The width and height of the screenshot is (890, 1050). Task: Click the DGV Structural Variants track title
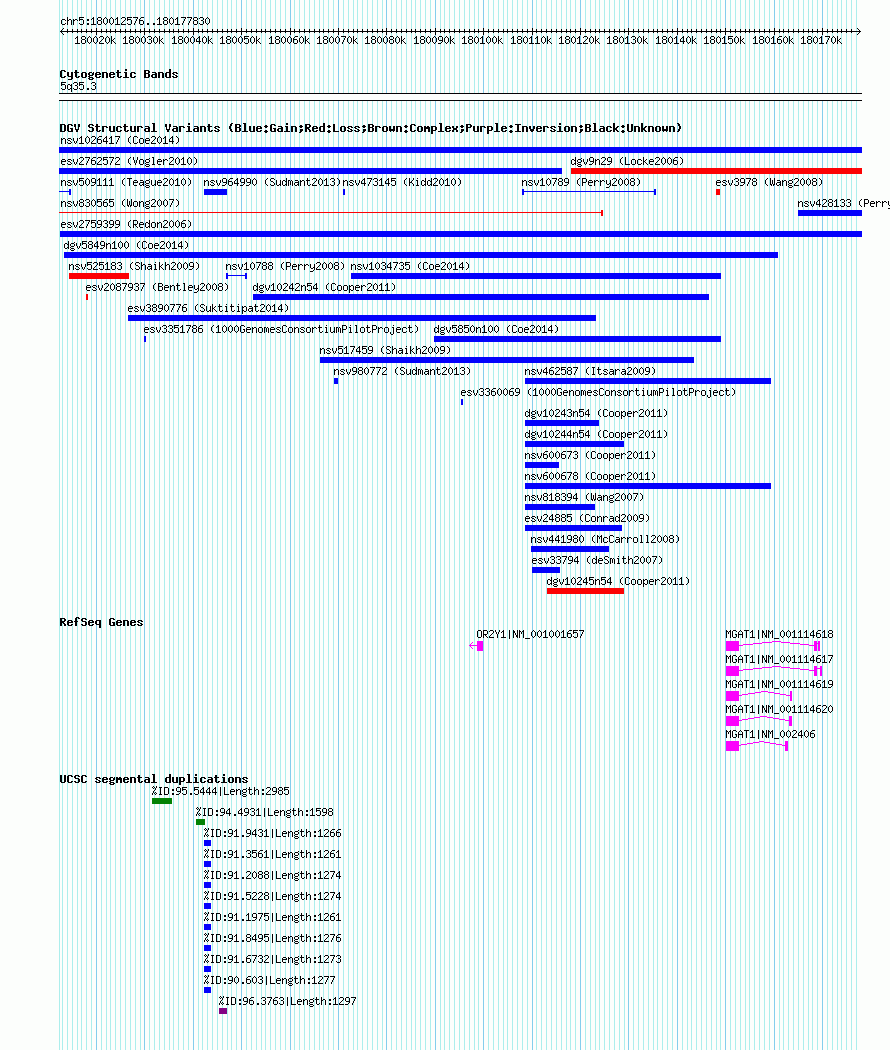370,128
